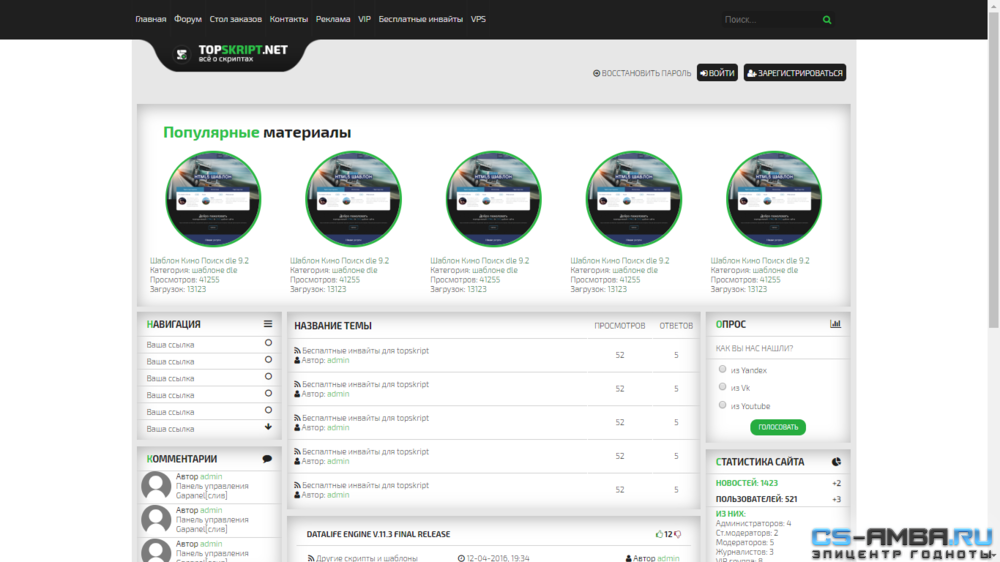Click the ЗАРЕГИСТРИРОВАТЬСЯ button
The image size is (1000, 562).
tap(795, 73)
